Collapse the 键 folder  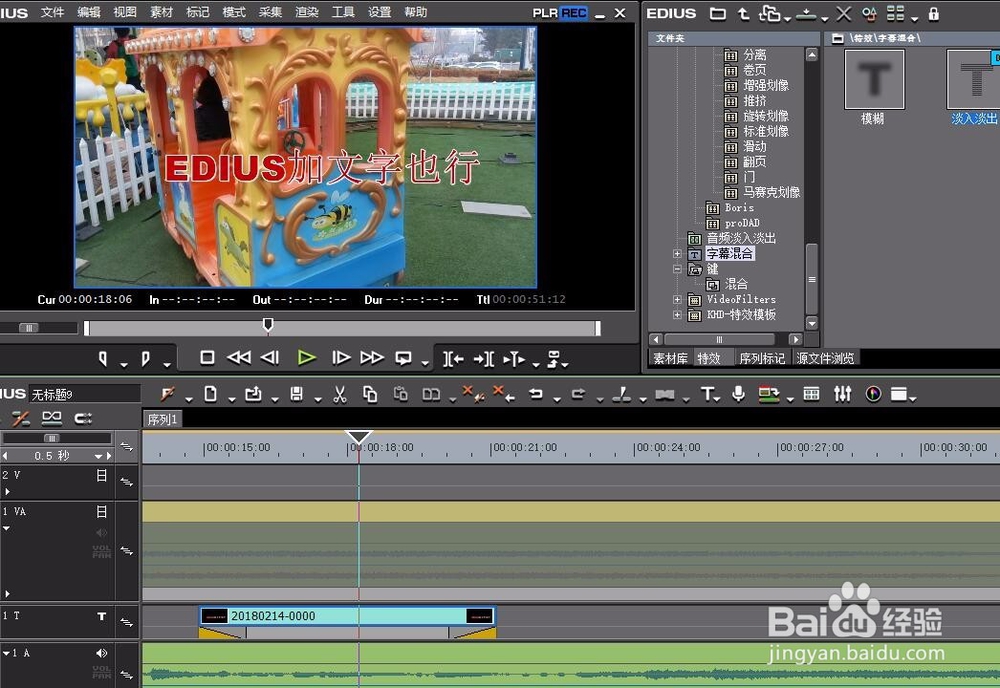(677, 269)
